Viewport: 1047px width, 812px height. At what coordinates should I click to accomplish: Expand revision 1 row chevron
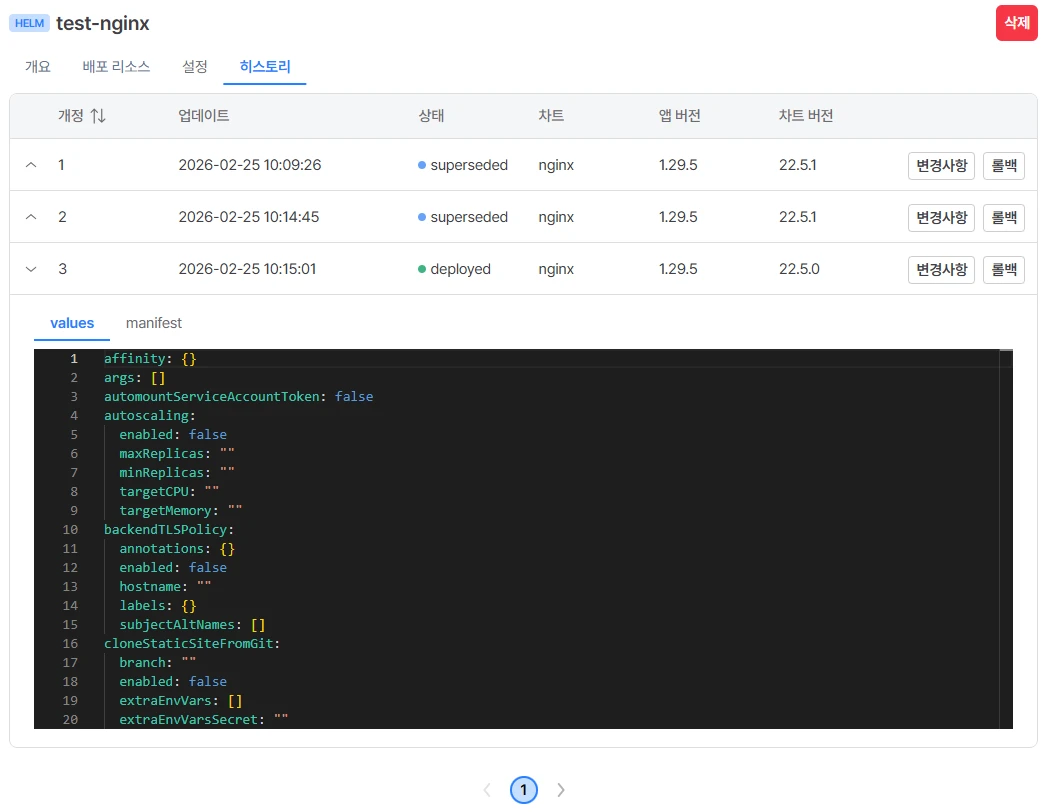point(31,165)
